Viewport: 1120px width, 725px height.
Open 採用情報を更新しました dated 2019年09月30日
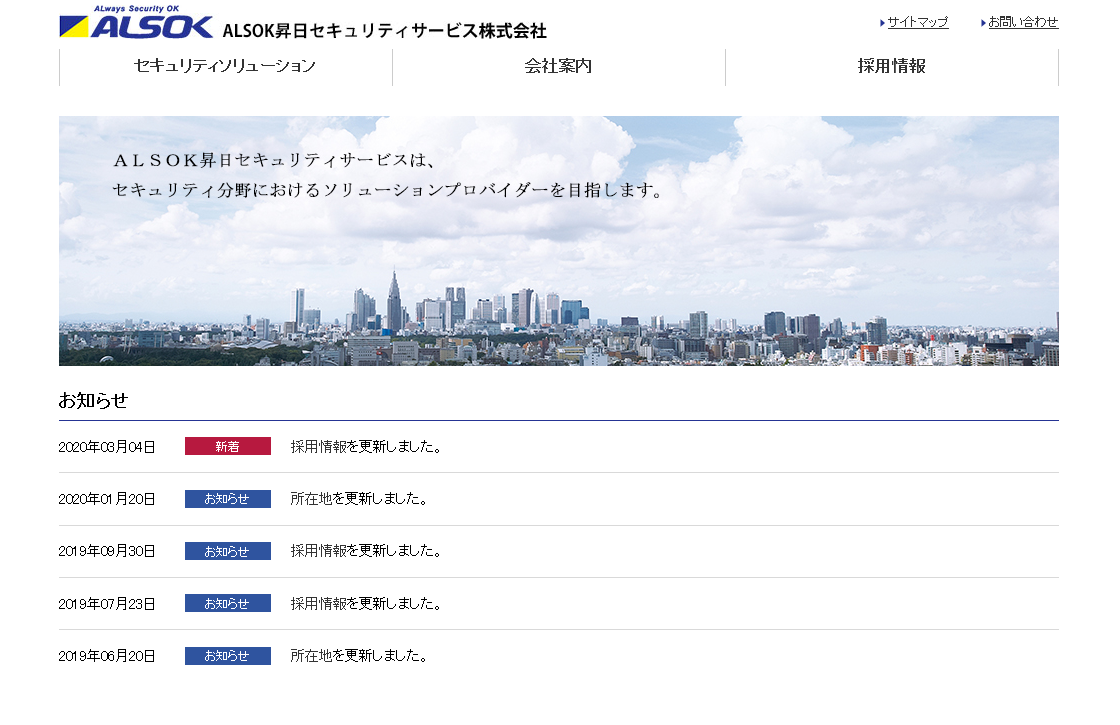pyautogui.click(x=366, y=551)
